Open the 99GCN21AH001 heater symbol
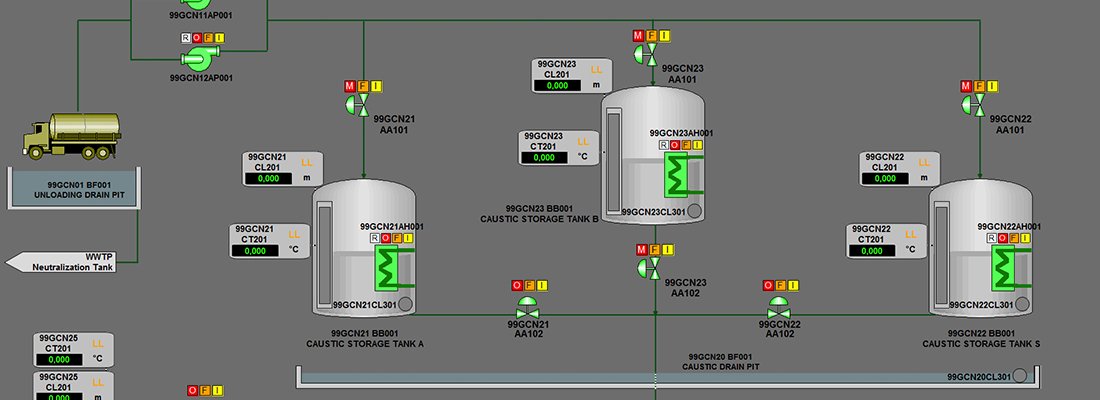Viewport: 1100px width, 400px height. coord(386,270)
